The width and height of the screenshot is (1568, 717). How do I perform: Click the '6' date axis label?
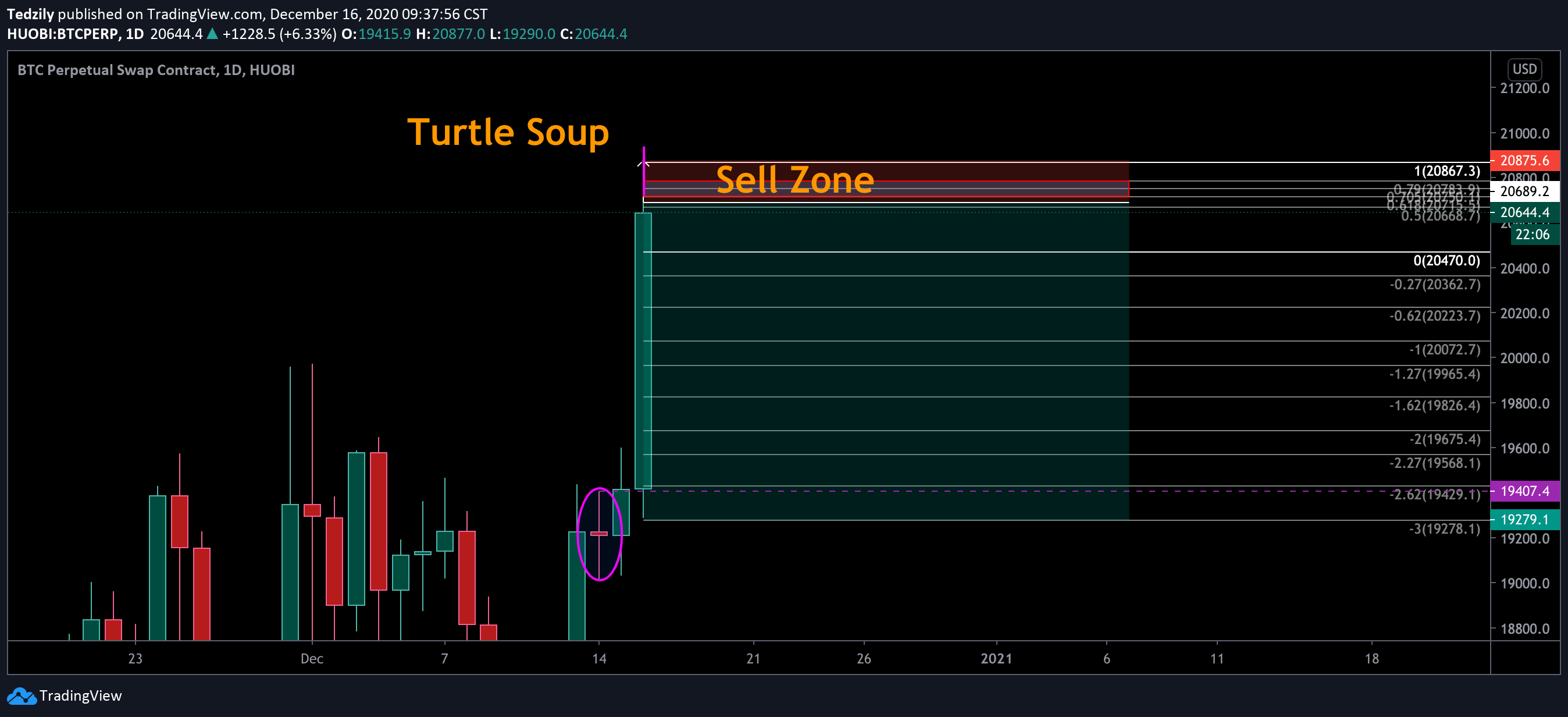1107,659
